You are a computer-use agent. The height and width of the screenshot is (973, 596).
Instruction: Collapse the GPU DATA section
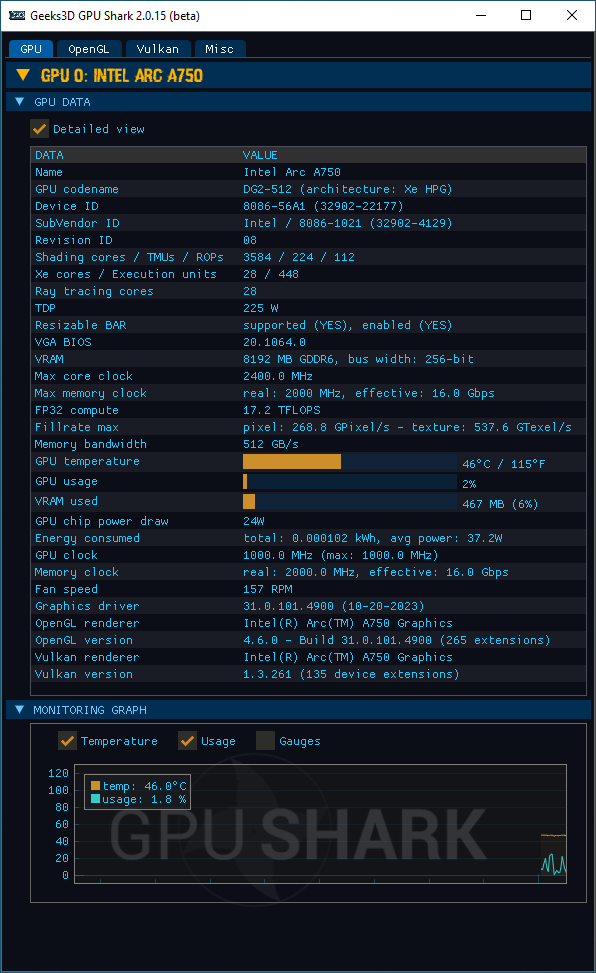coord(19,102)
